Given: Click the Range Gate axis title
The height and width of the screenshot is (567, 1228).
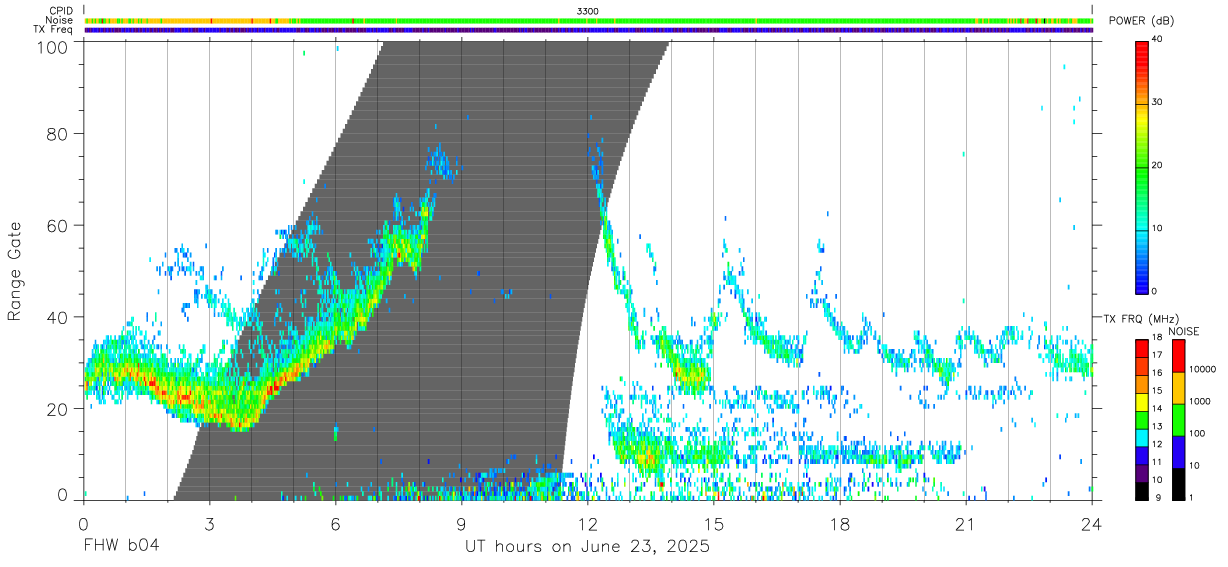Looking at the screenshot, I should point(15,271).
